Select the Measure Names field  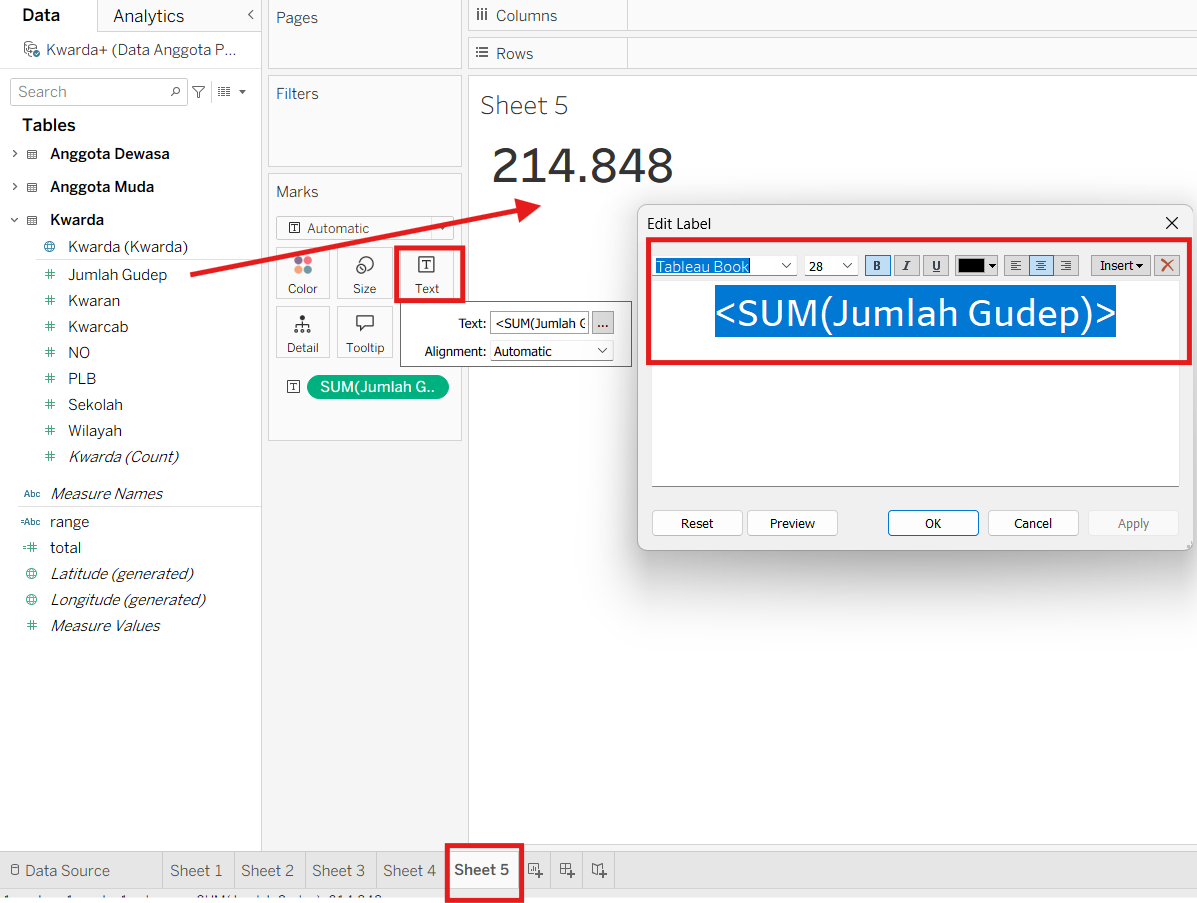tap(107, 494)
